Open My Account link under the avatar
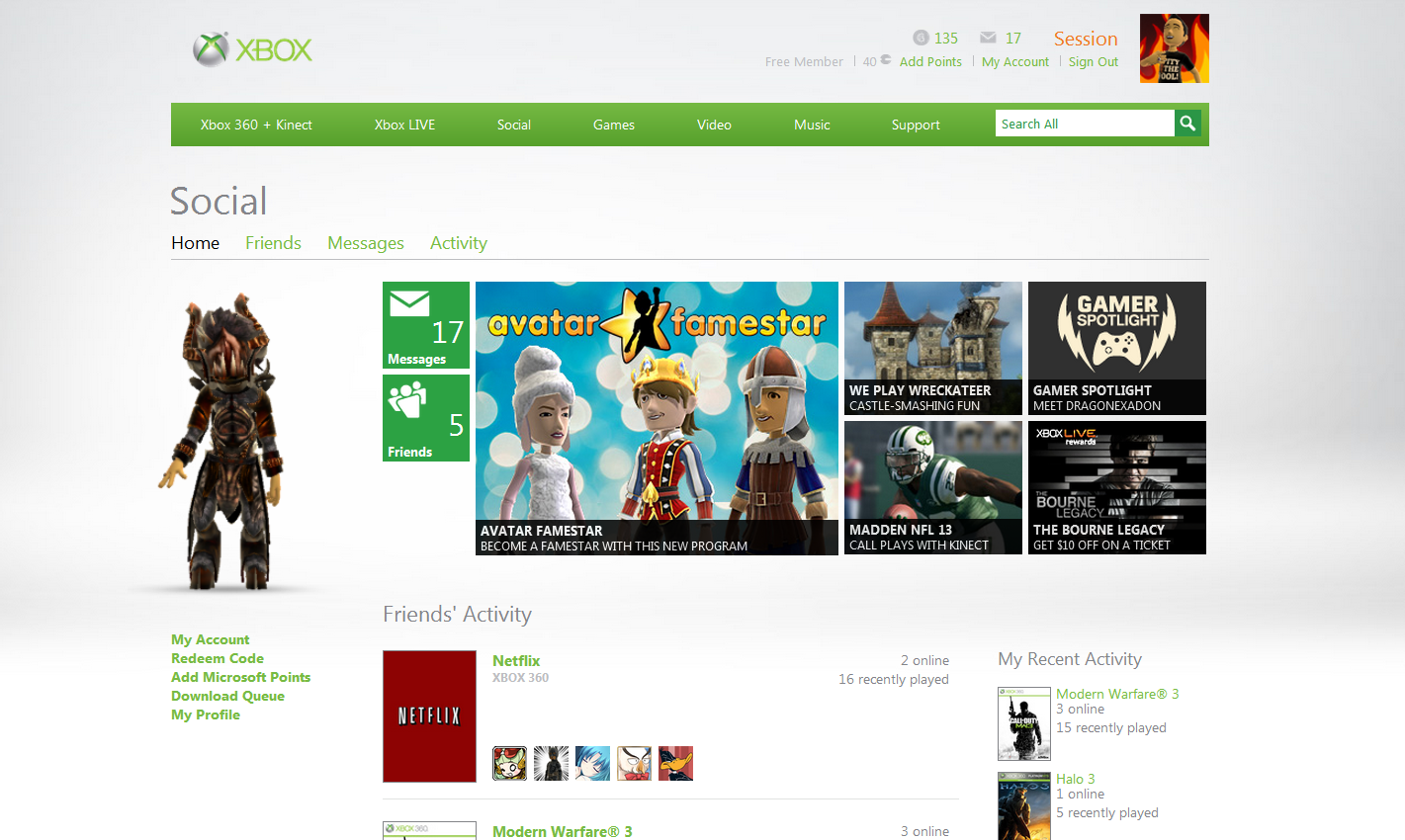 click(x=210, y=639)
